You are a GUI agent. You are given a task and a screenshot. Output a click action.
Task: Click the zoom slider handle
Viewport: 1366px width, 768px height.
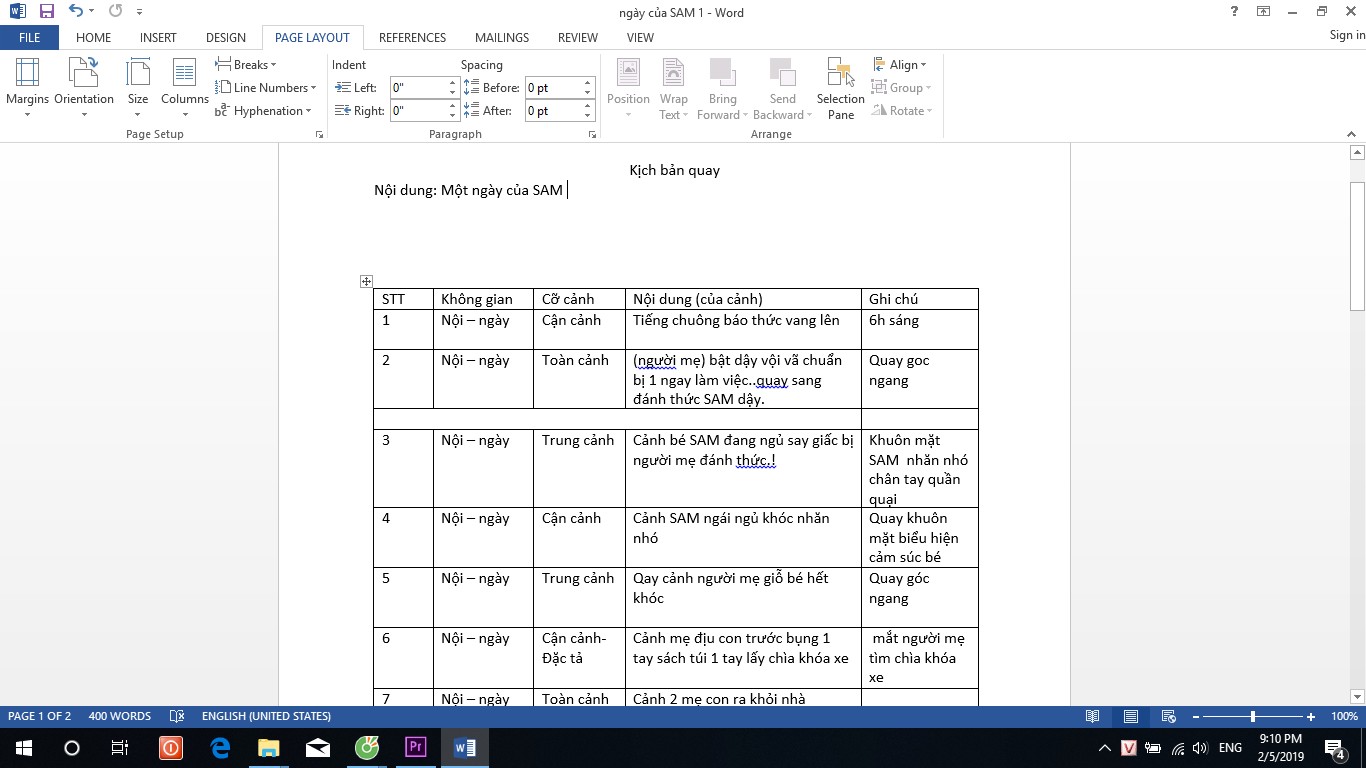click(1252, 717)
